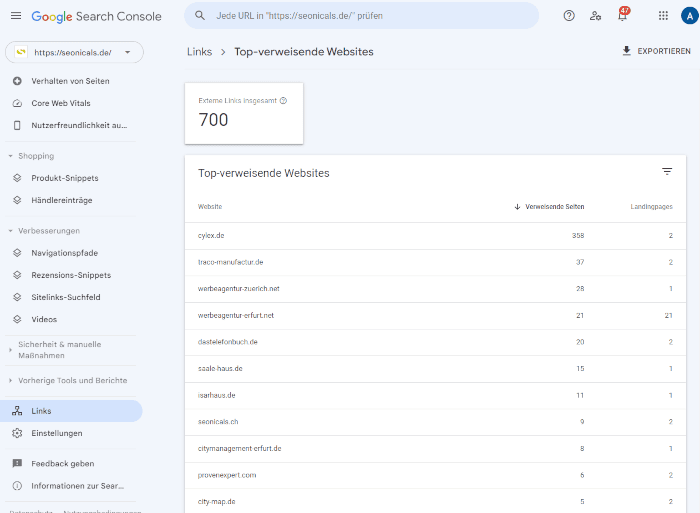Viewport: 700px width, 513px height.
Task: Open the seonicals.ch row
Action: [x=435, y=422]
